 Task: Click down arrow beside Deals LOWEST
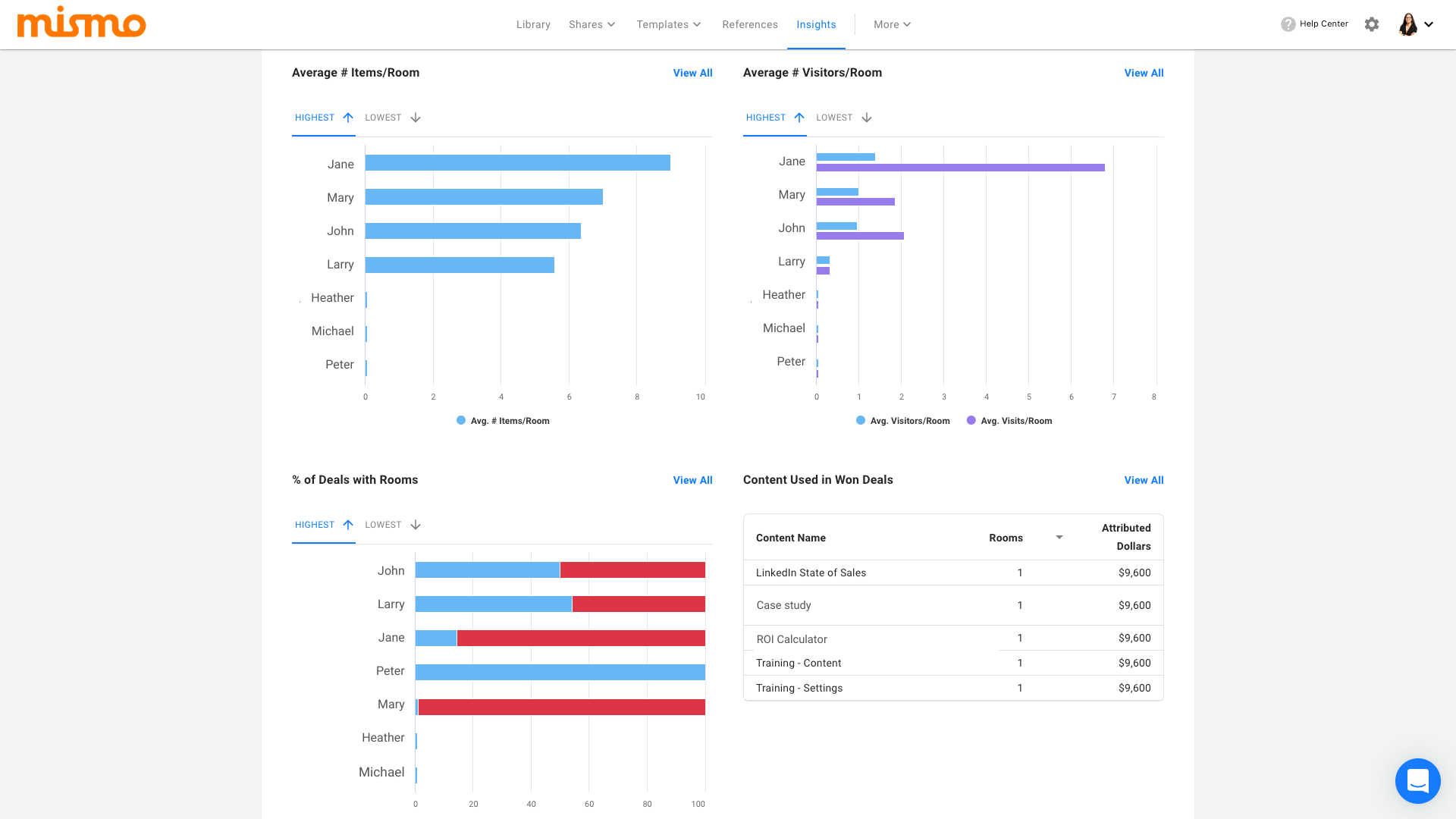click(x=416, y=525)
